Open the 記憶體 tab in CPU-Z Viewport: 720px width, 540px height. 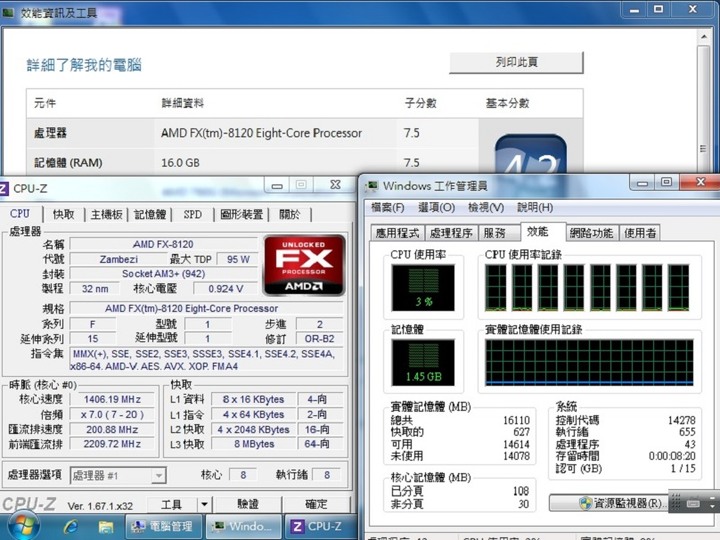(150, 214)
